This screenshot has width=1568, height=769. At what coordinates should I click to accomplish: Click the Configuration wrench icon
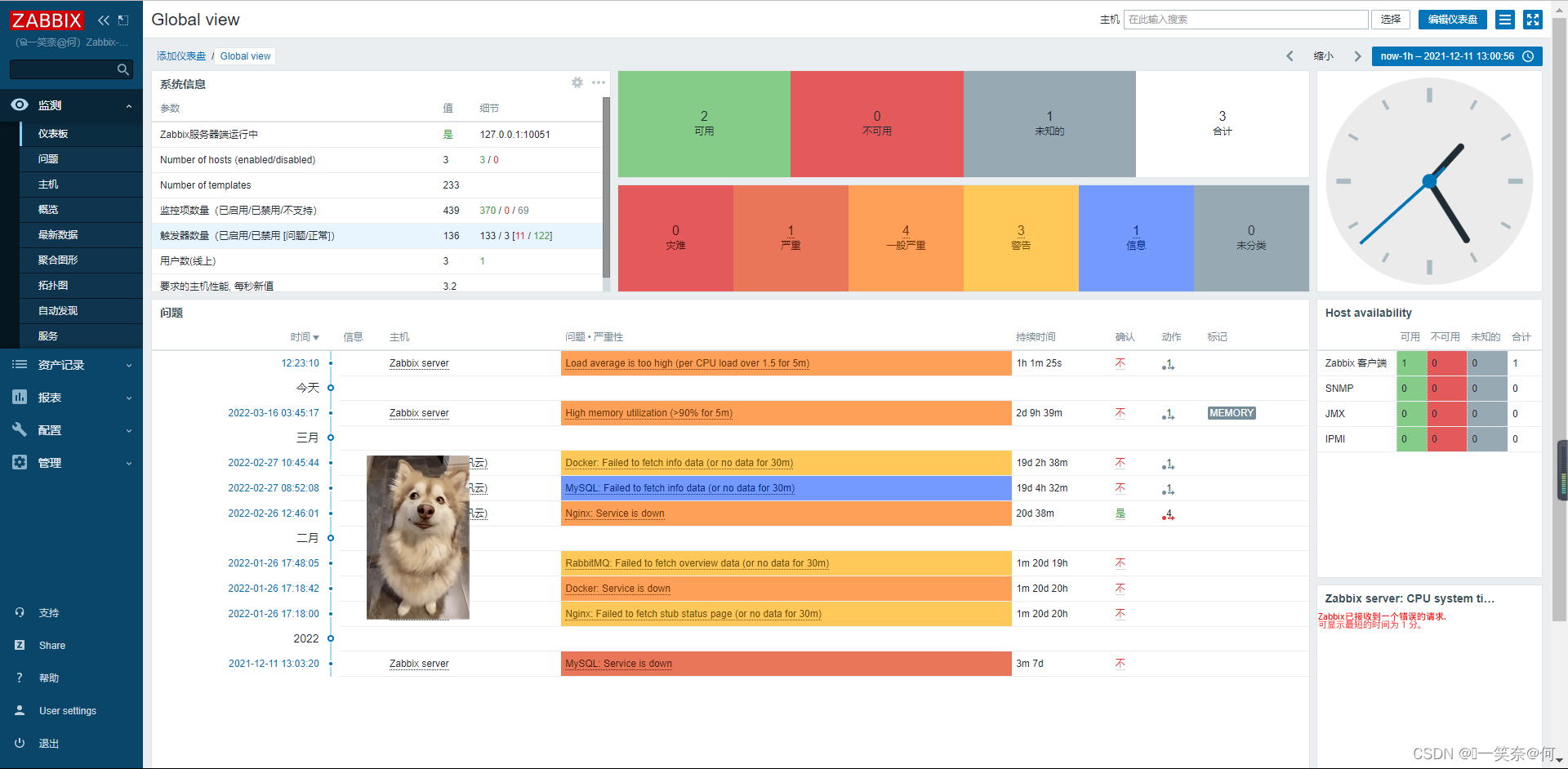point(20,429)
